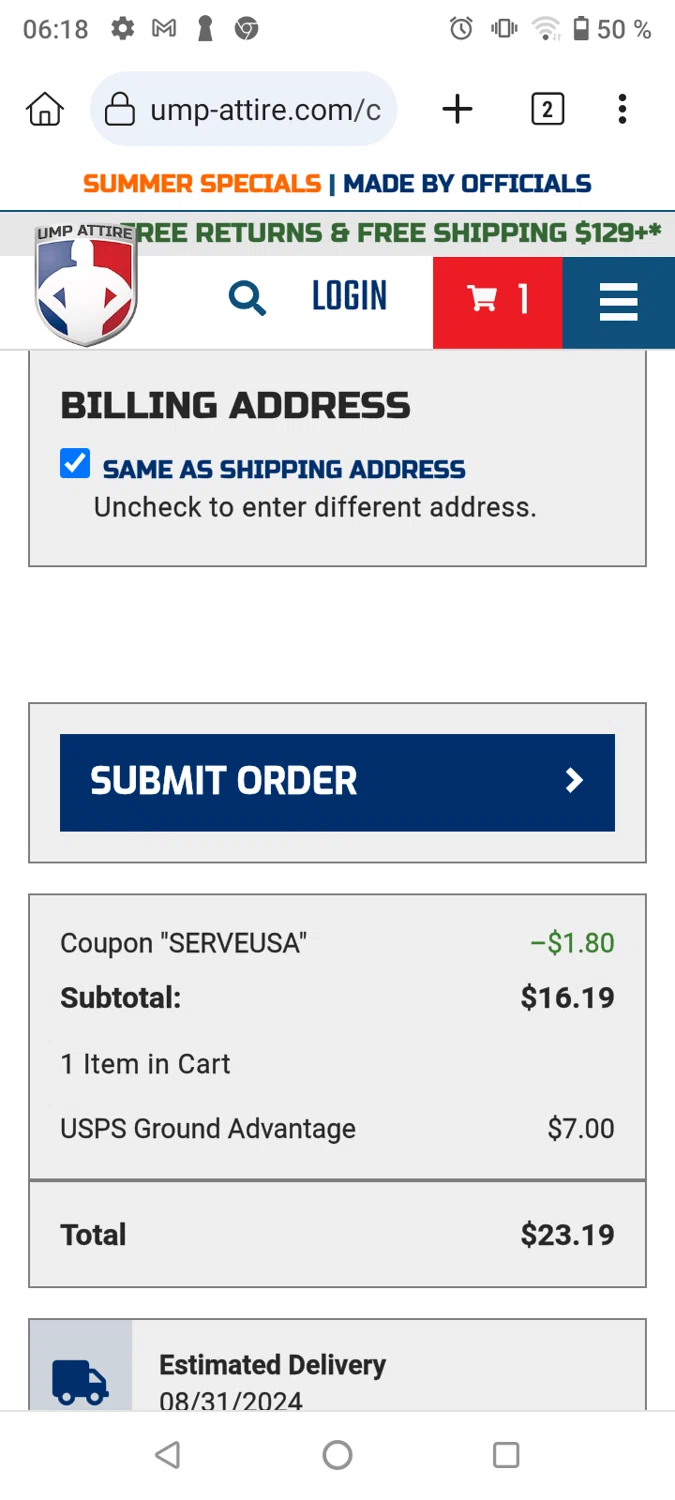Open the hamburger navigation menu

coord(618,301)
